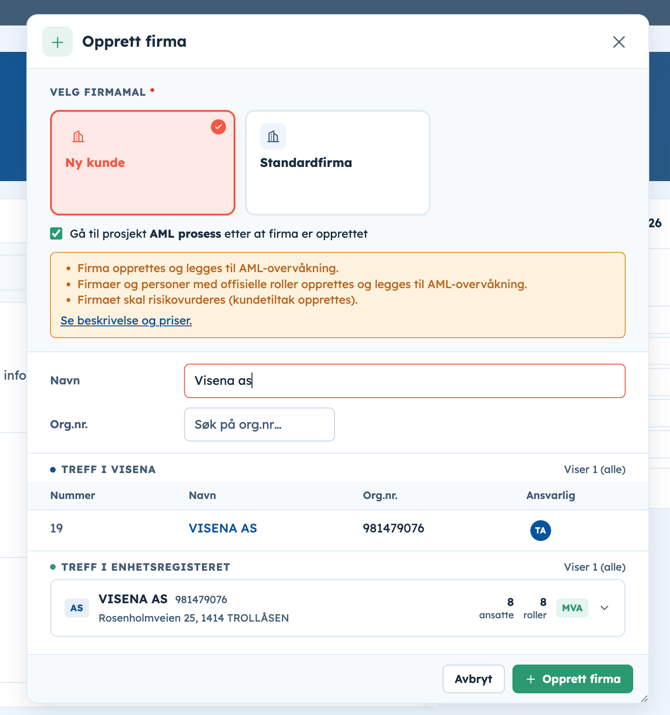Screen dimensions: 670x715
Task: Select the Ny kunde company template card
Action: coord(143,163)
